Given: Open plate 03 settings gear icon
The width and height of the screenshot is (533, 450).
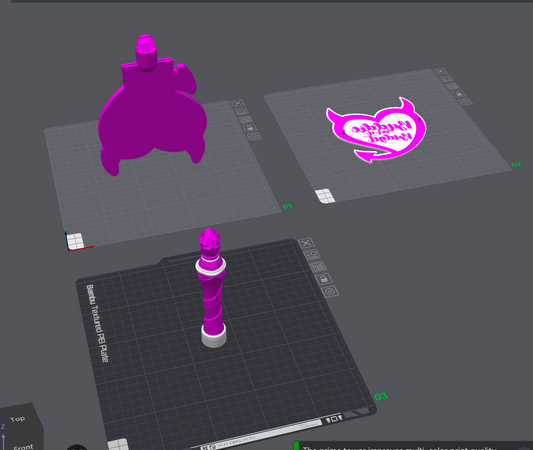Looking at the screenshot, I should 329,292.
